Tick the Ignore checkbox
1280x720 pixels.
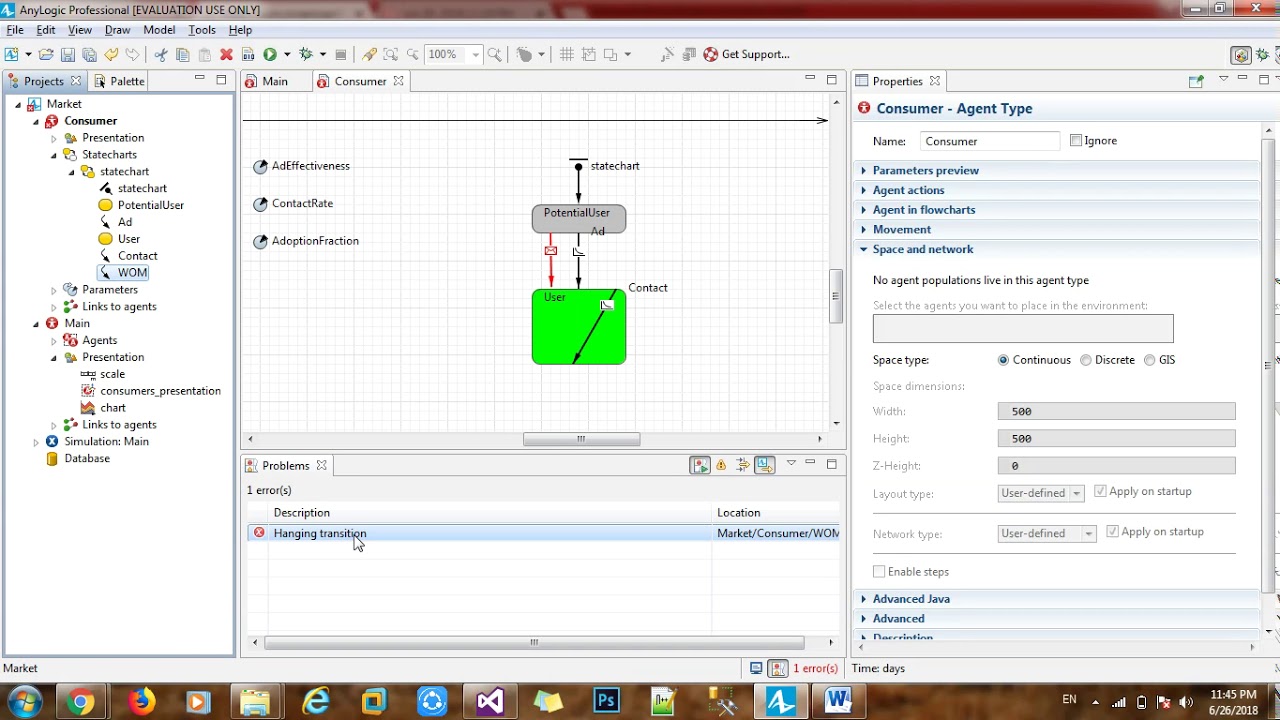click(x=1076, y=141)
